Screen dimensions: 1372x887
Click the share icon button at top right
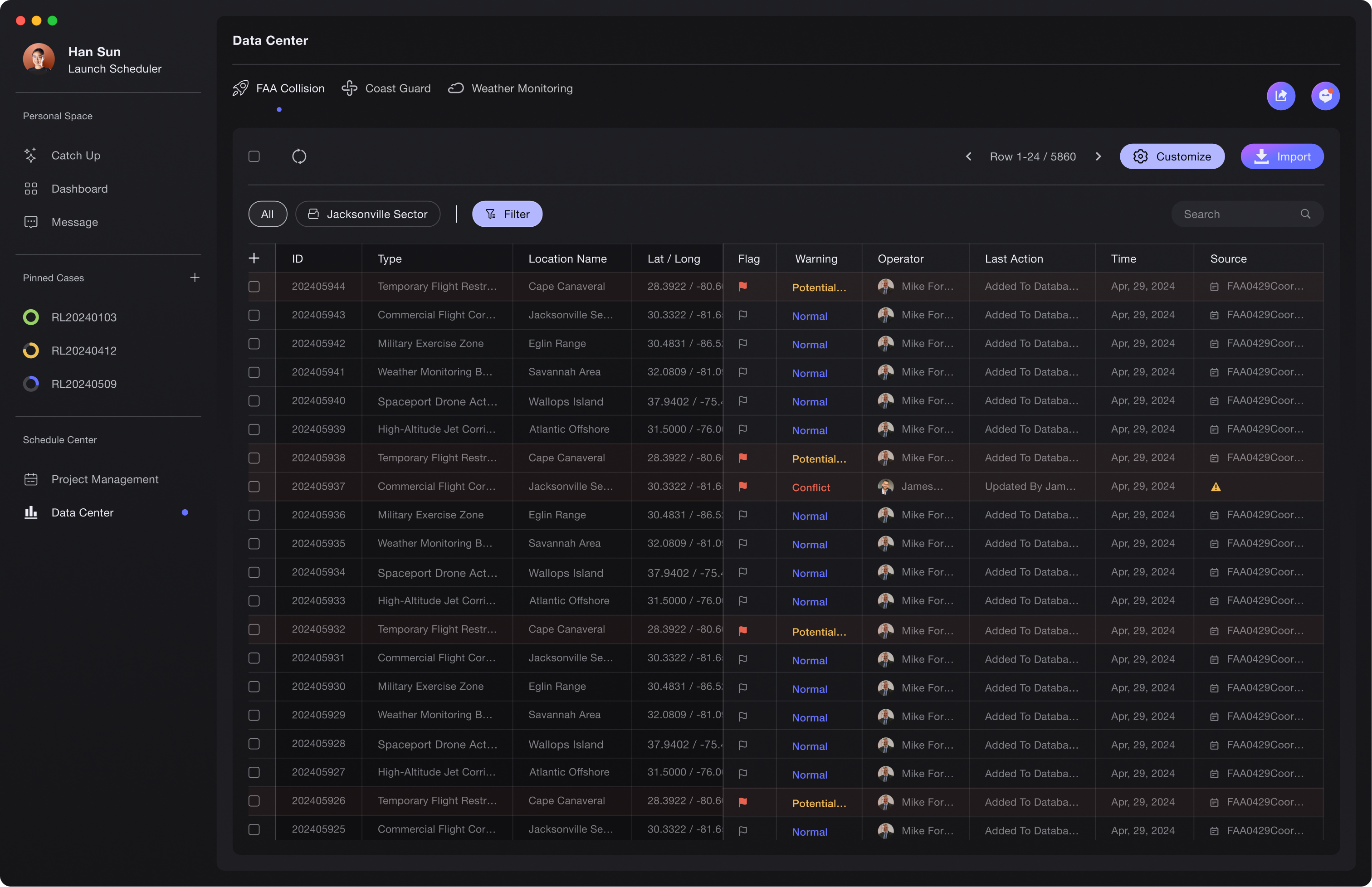click(x=1280, y=96)
